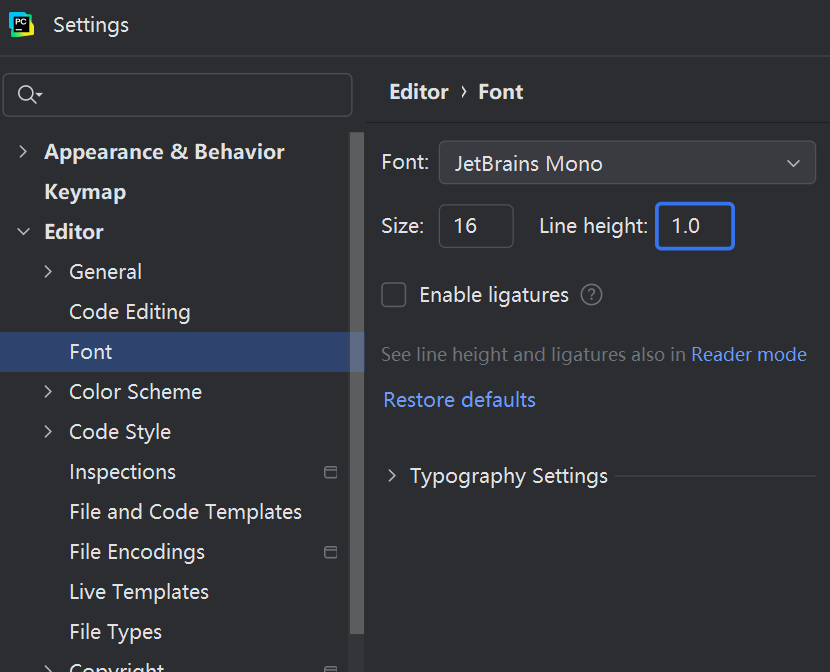Open the Reader mode link
The image size is (830, 672).
(748, 354)
